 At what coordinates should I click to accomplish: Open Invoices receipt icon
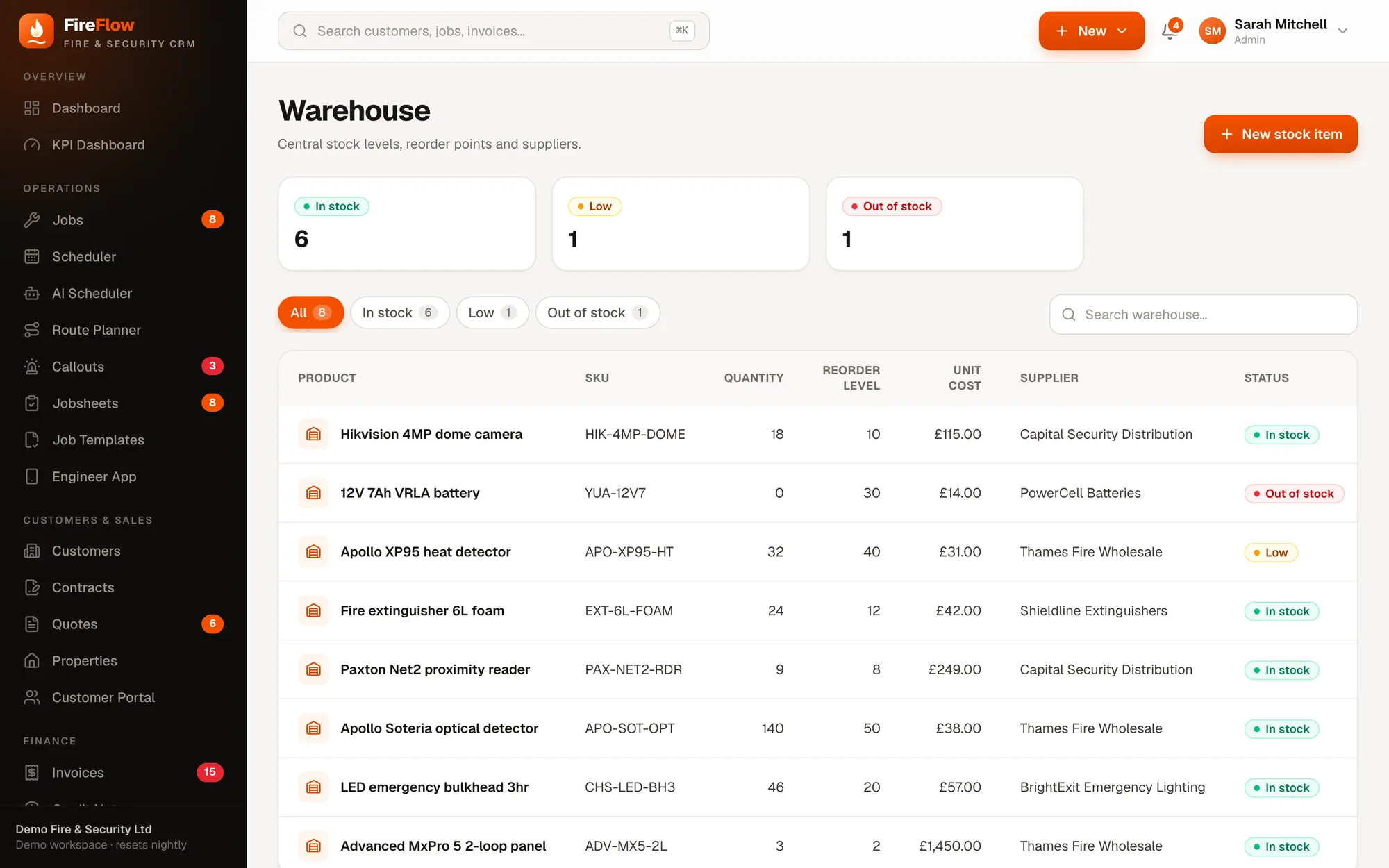(x=32, y=773)
